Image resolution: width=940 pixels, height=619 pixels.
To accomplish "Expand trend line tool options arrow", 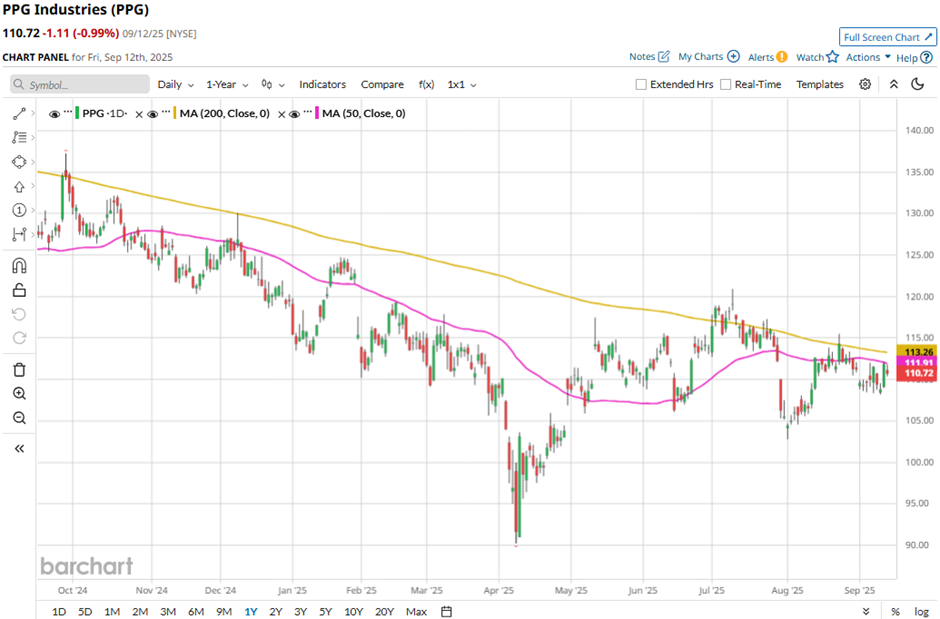I will pyautogui.click(x=32, y=113).
